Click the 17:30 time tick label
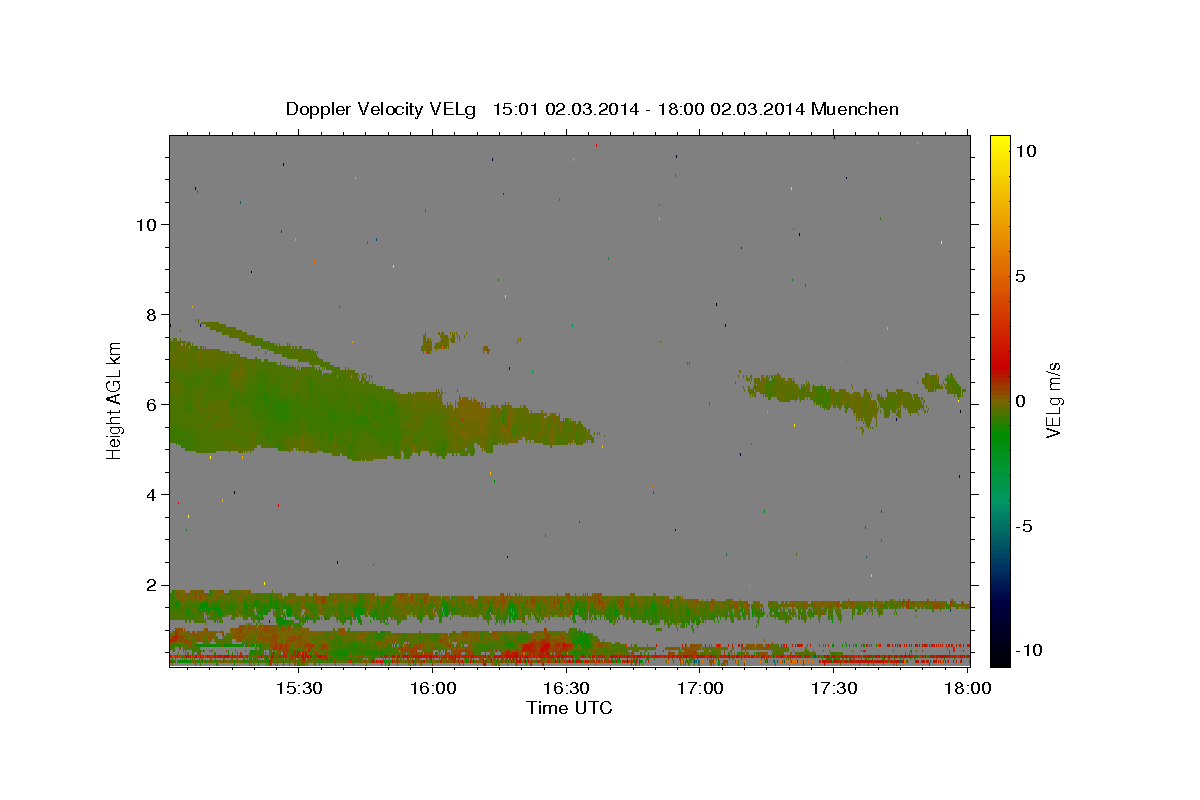The image size is (1200, 800). pos(834,689)
